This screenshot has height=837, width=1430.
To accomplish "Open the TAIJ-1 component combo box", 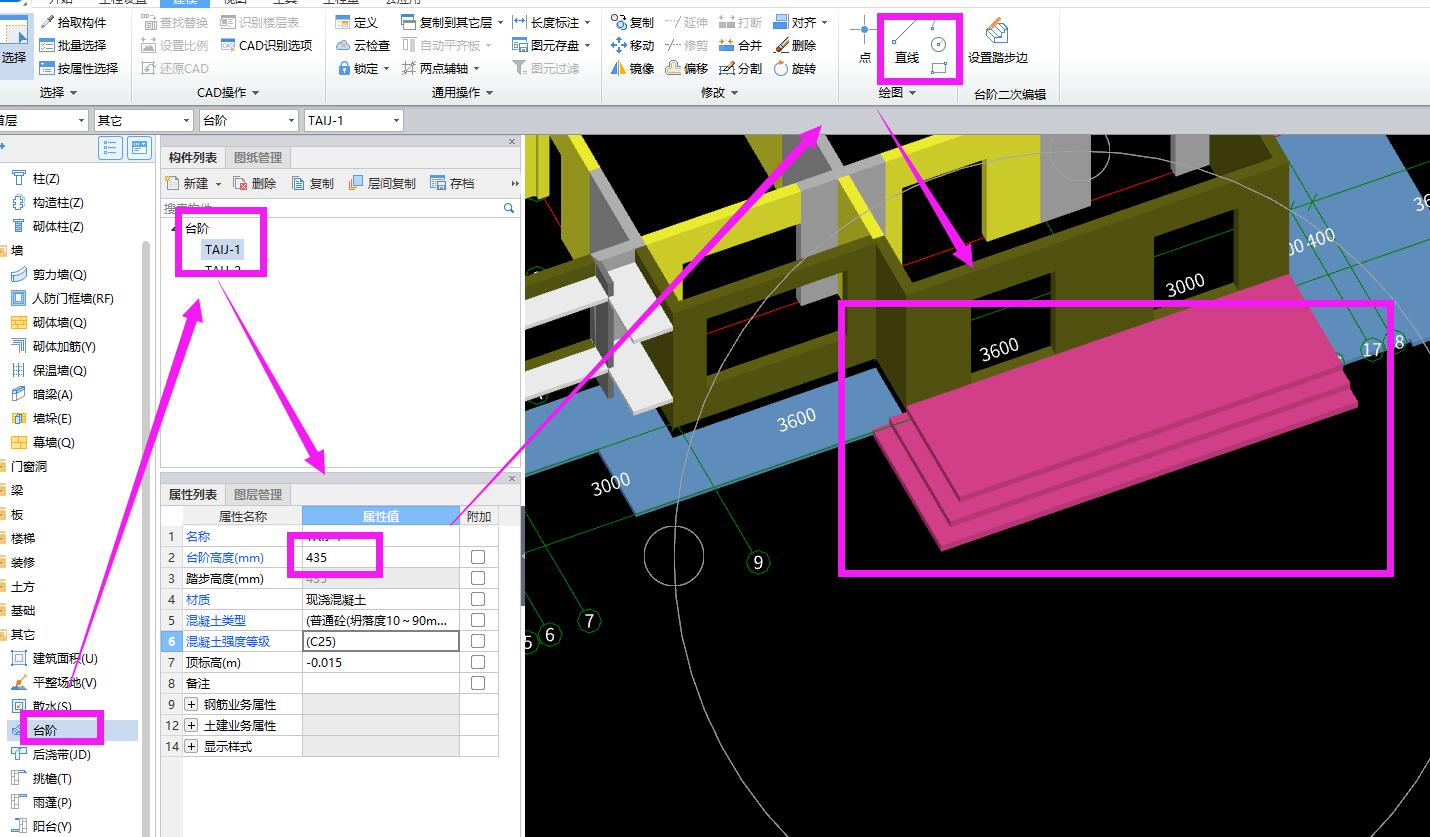I will pos(354,120).
